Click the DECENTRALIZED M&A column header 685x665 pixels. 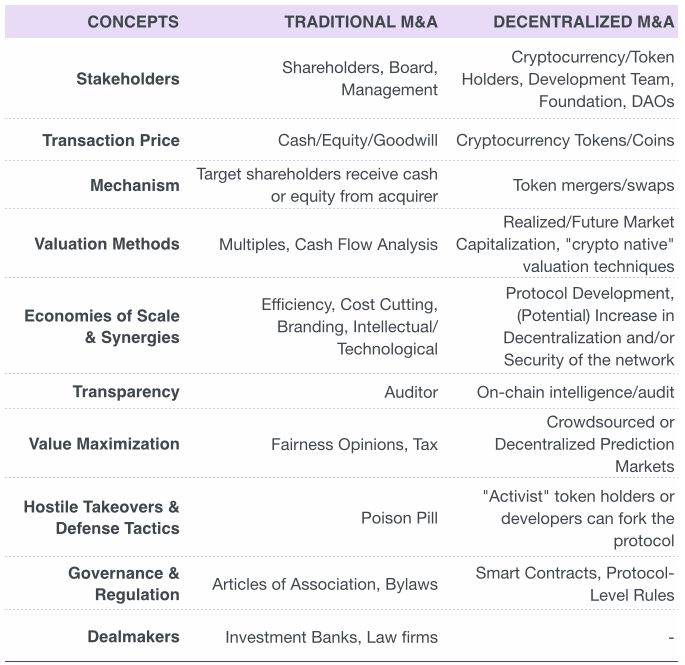point(584,22)
